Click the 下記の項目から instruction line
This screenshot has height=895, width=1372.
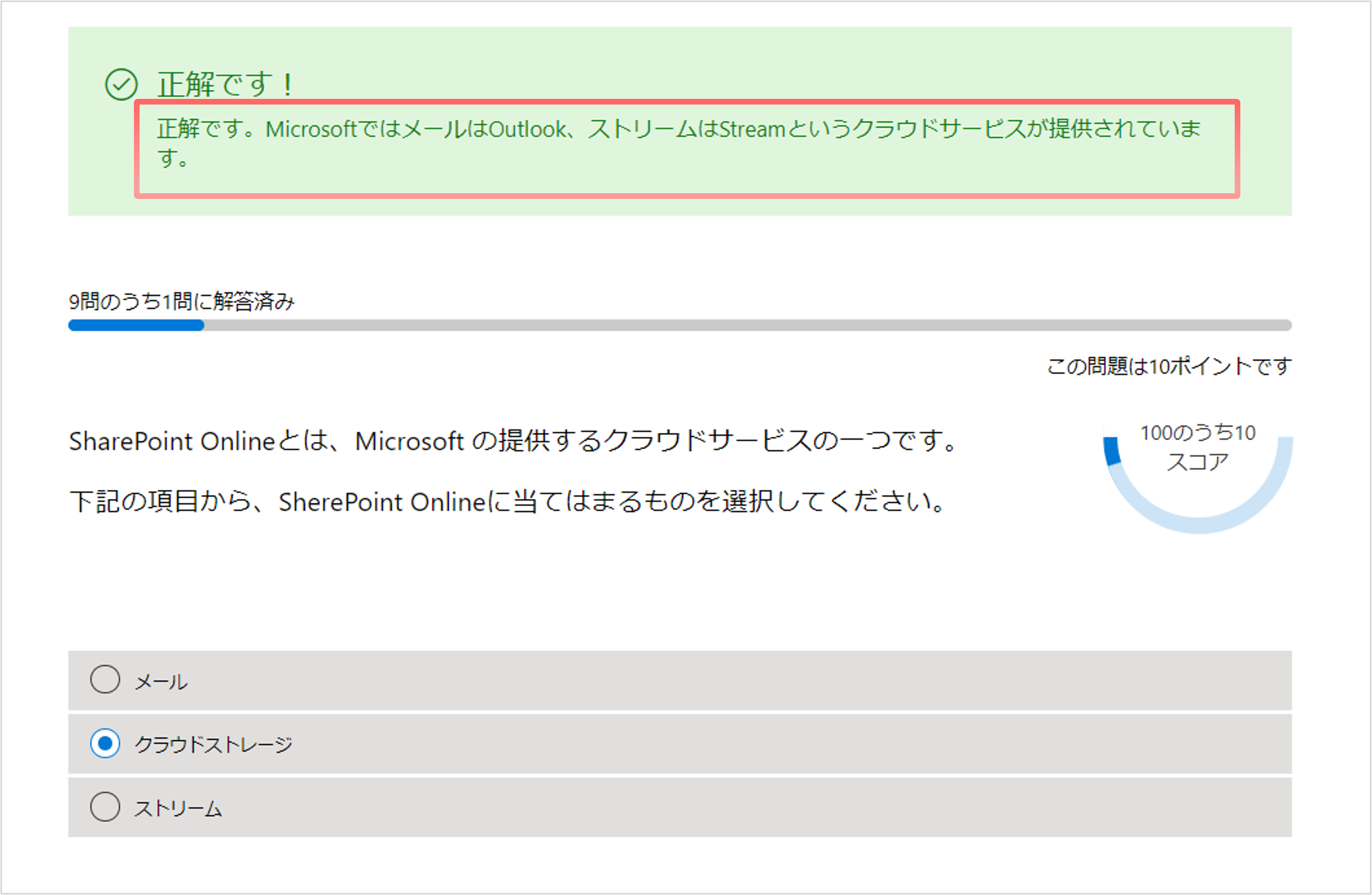pyautogui.click(x=507, y=501)
